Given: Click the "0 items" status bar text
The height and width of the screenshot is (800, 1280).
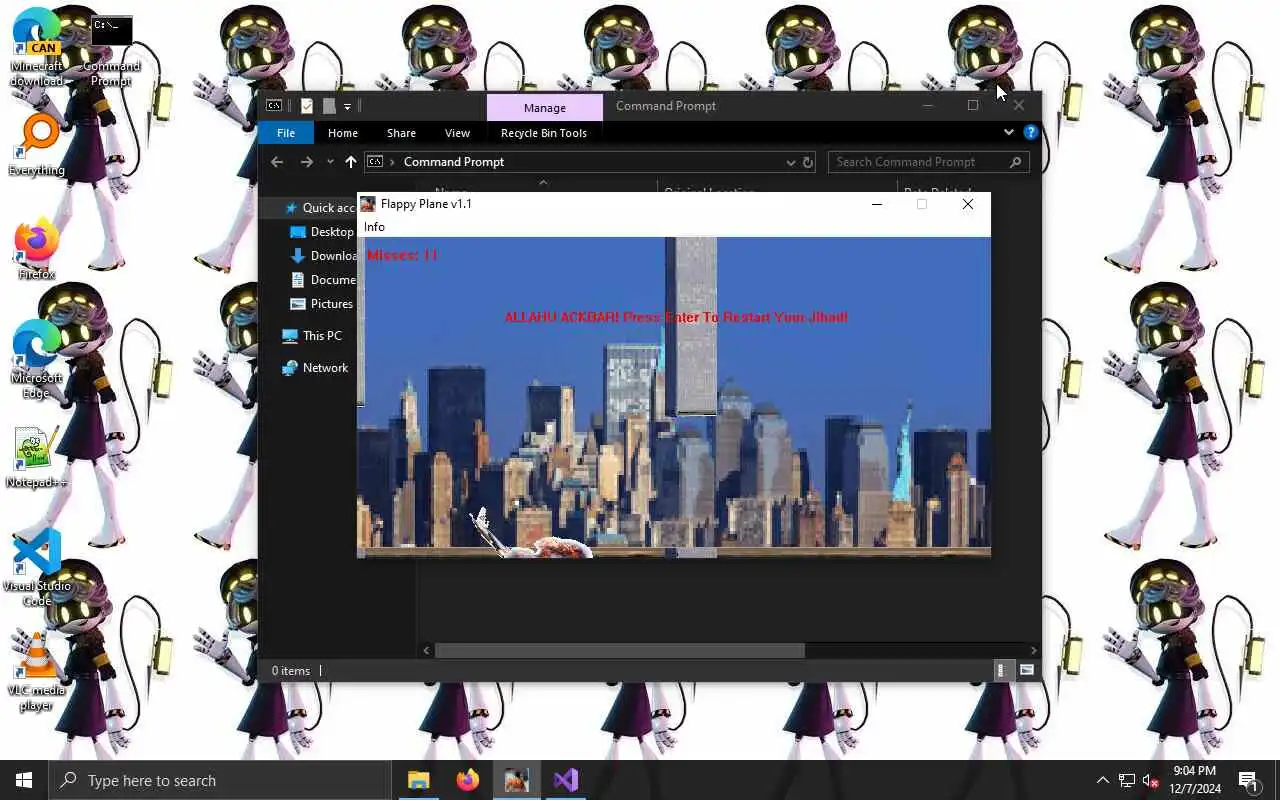Looking at the screenshot, I should pos(291,671).
